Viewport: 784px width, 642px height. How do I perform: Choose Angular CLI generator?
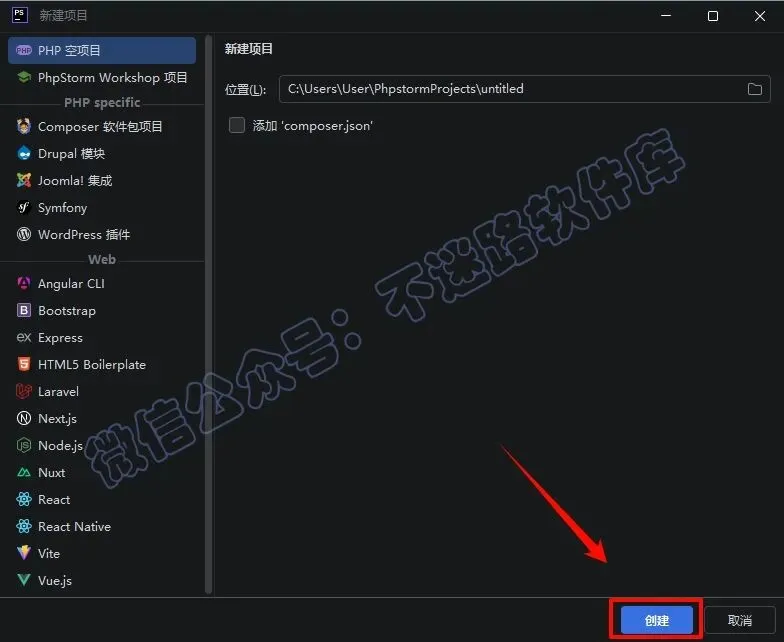[102, 283]
